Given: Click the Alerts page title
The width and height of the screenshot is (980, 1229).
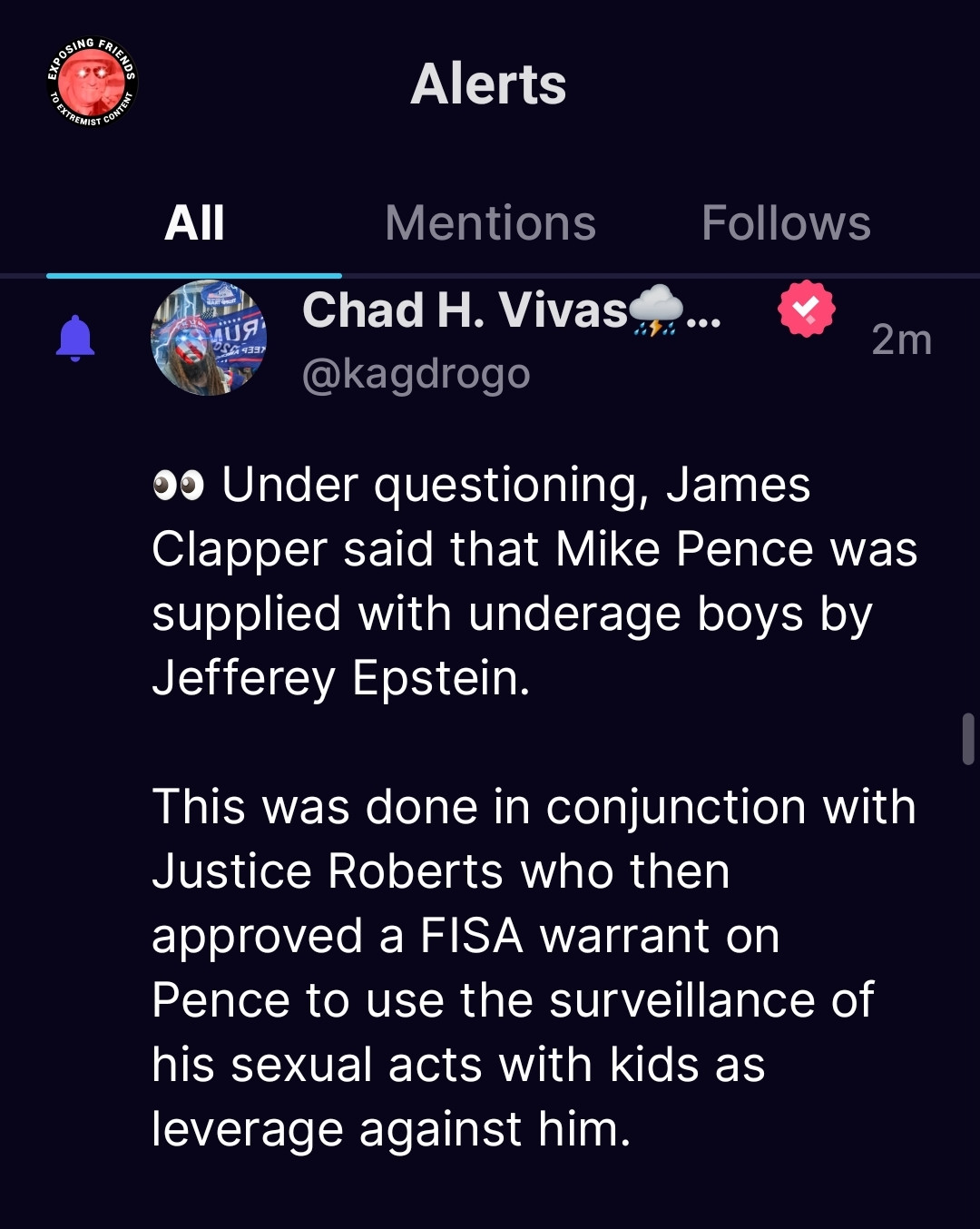Looking at the screenshot, I should pyautogui.click(x=488, y=84).
